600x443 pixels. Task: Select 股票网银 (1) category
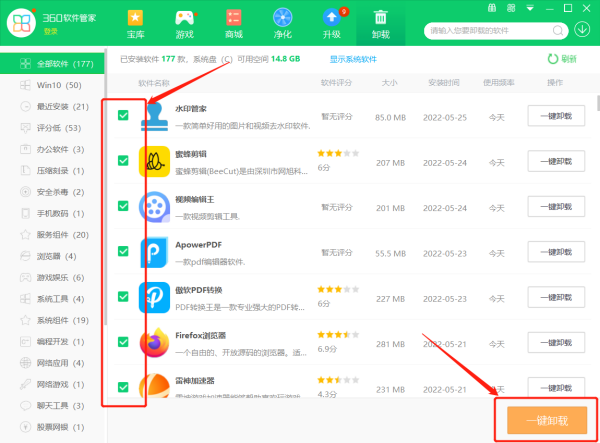coord(52,427)
